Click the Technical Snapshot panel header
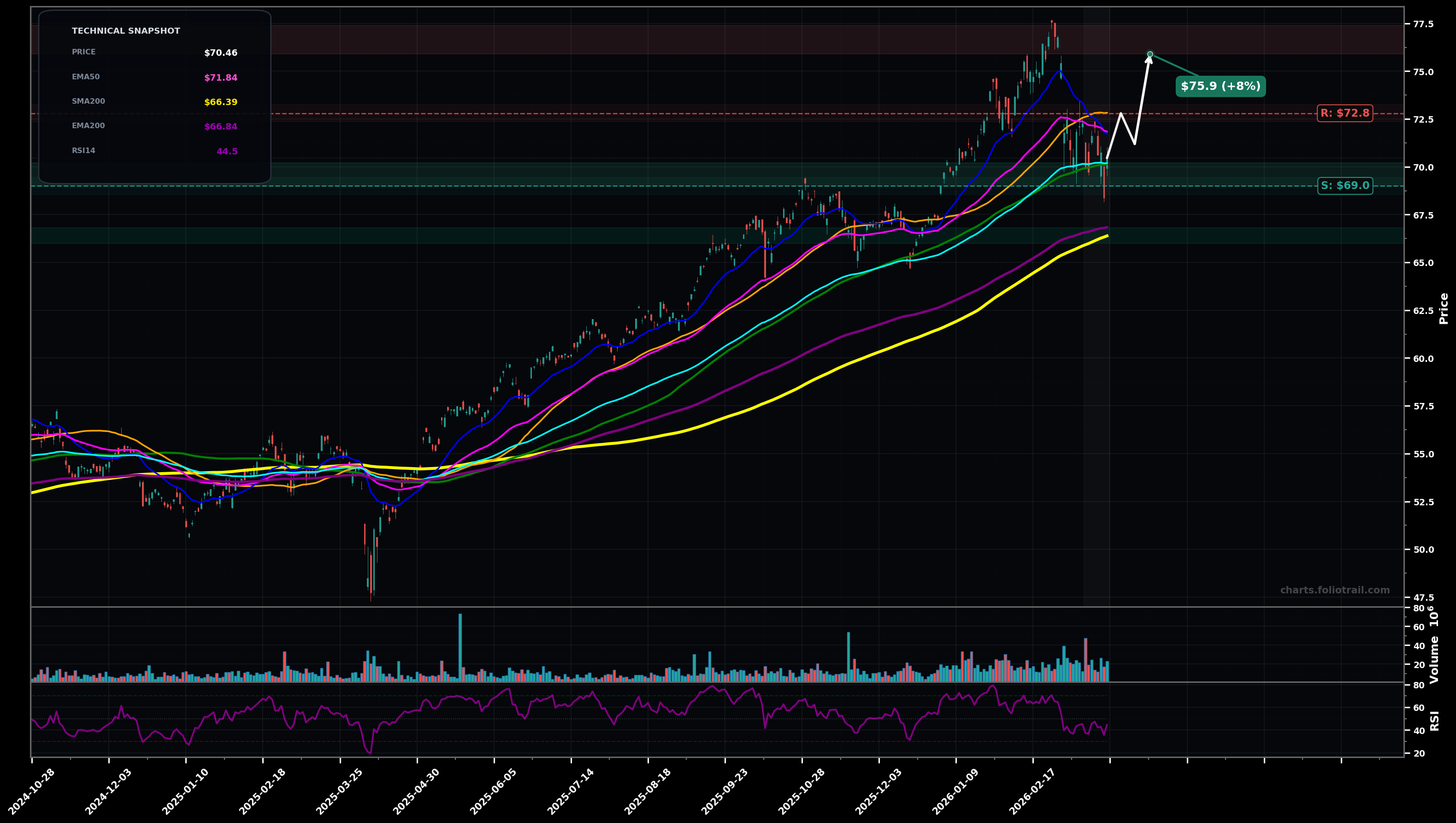The width and height of the screenshot is (1456, 823). click(125, 30)
